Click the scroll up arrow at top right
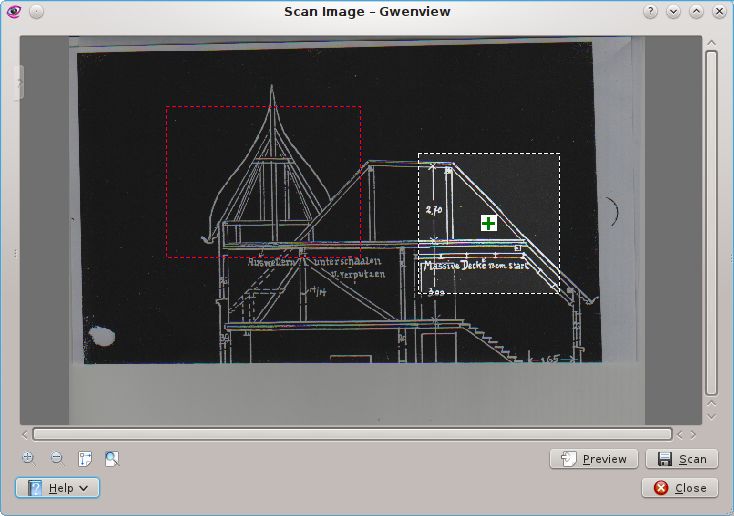This screenshot has width=734, height=516. [x=712, y=43]
